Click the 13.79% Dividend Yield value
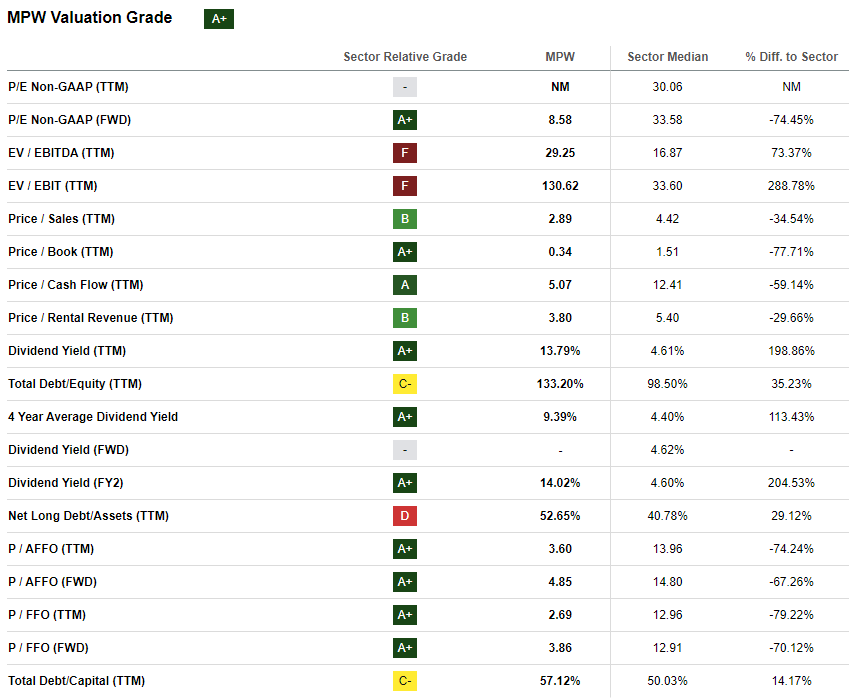Image resolution: width=849 pixels, height=700 pixels. click(560, 351)
